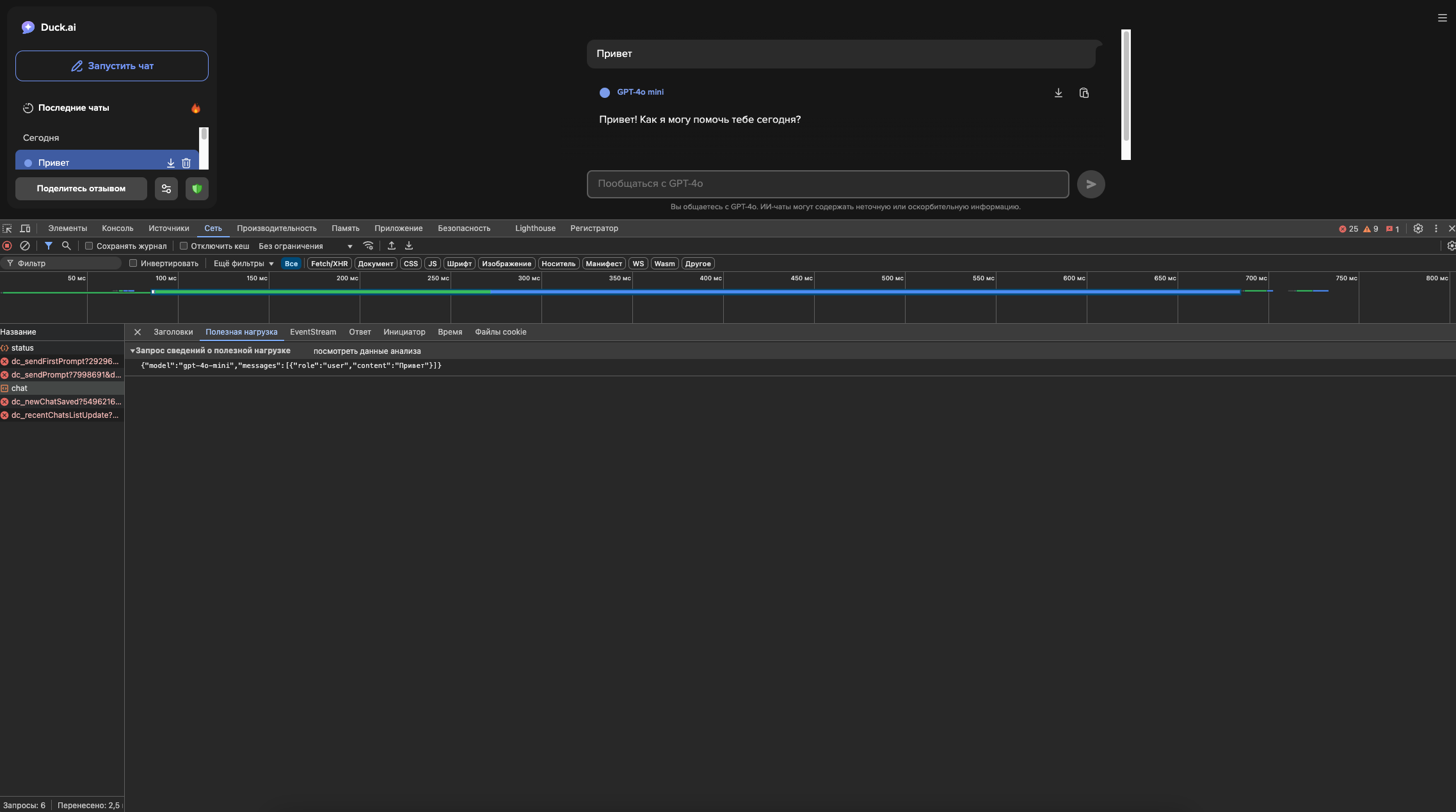Open the EventStream request tab
Viewport: 1456px width, 812px height.
pyautogui.click(x=313, y=332)
